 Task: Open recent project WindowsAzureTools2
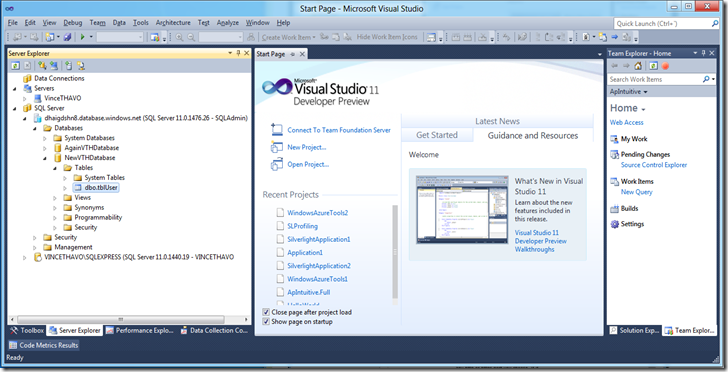[318, 213]
